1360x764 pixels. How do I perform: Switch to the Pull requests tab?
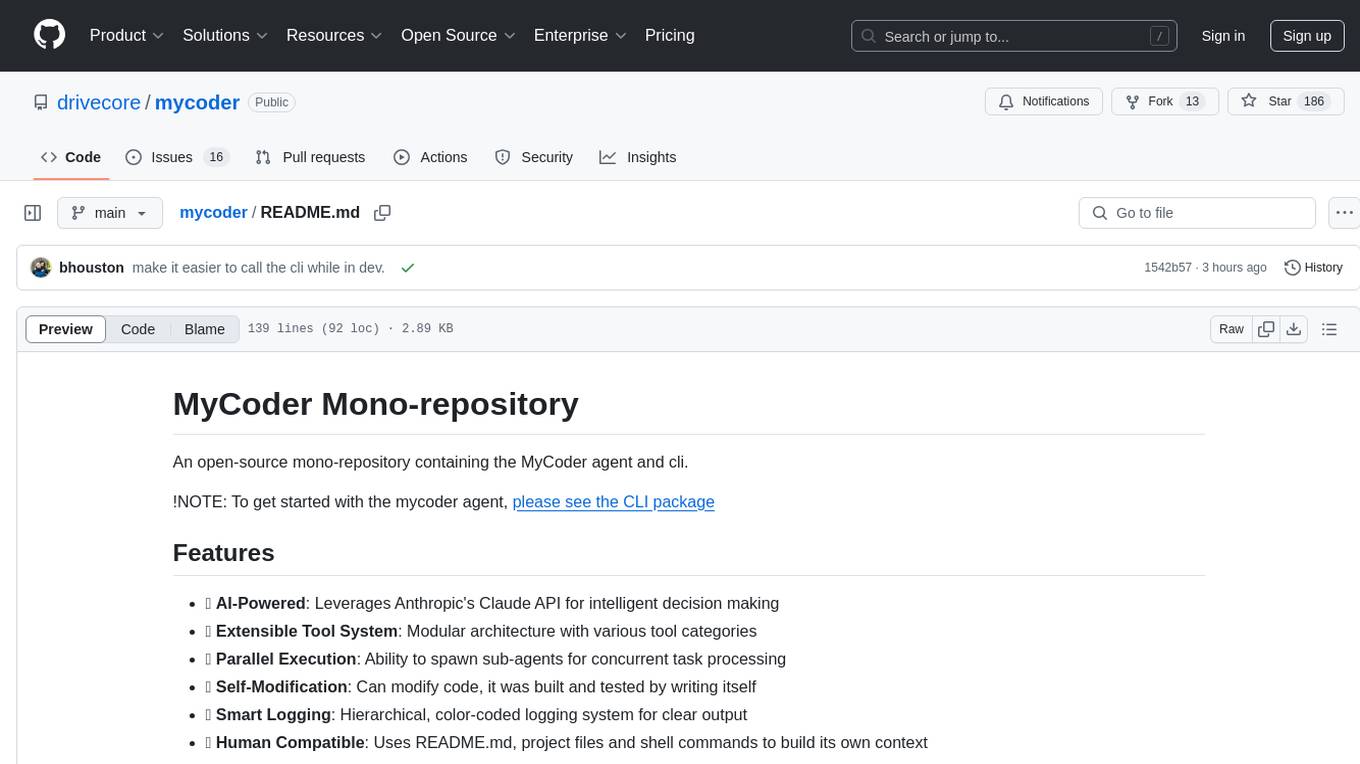point(310,157)
